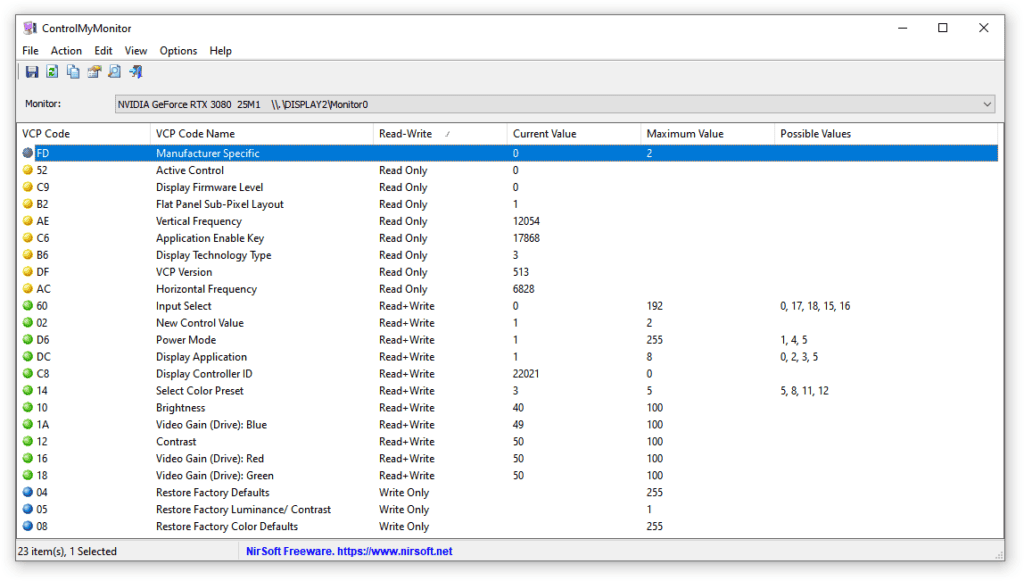Viewport: 1024px width, 581px height.
Task: Select the Active Control row
Action: [508, 170]
